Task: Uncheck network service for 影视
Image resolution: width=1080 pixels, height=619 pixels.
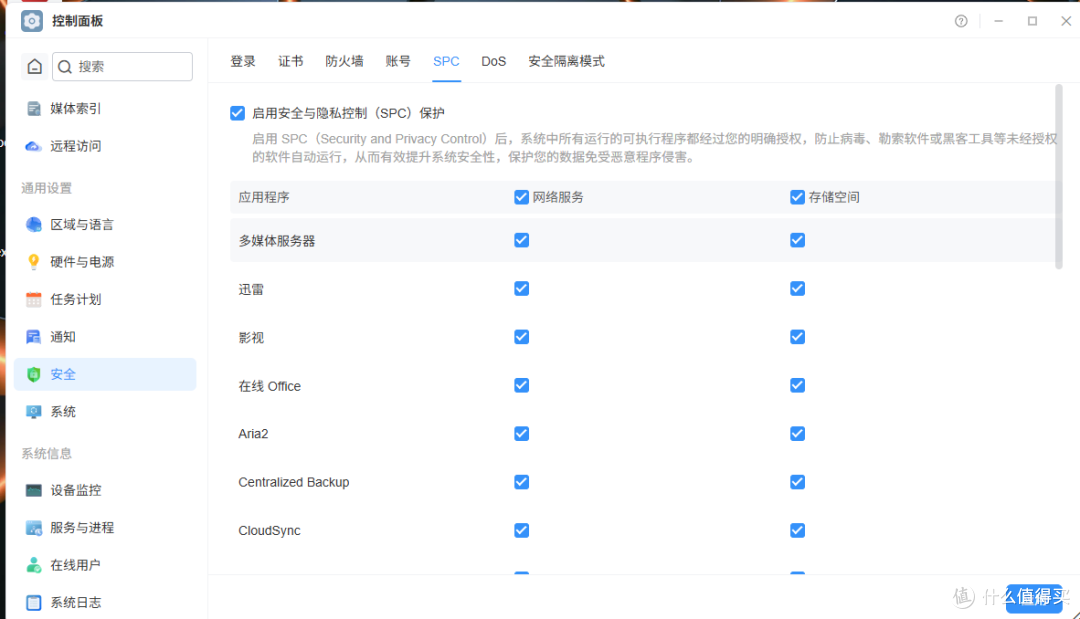Action: [x=521, y=337]
